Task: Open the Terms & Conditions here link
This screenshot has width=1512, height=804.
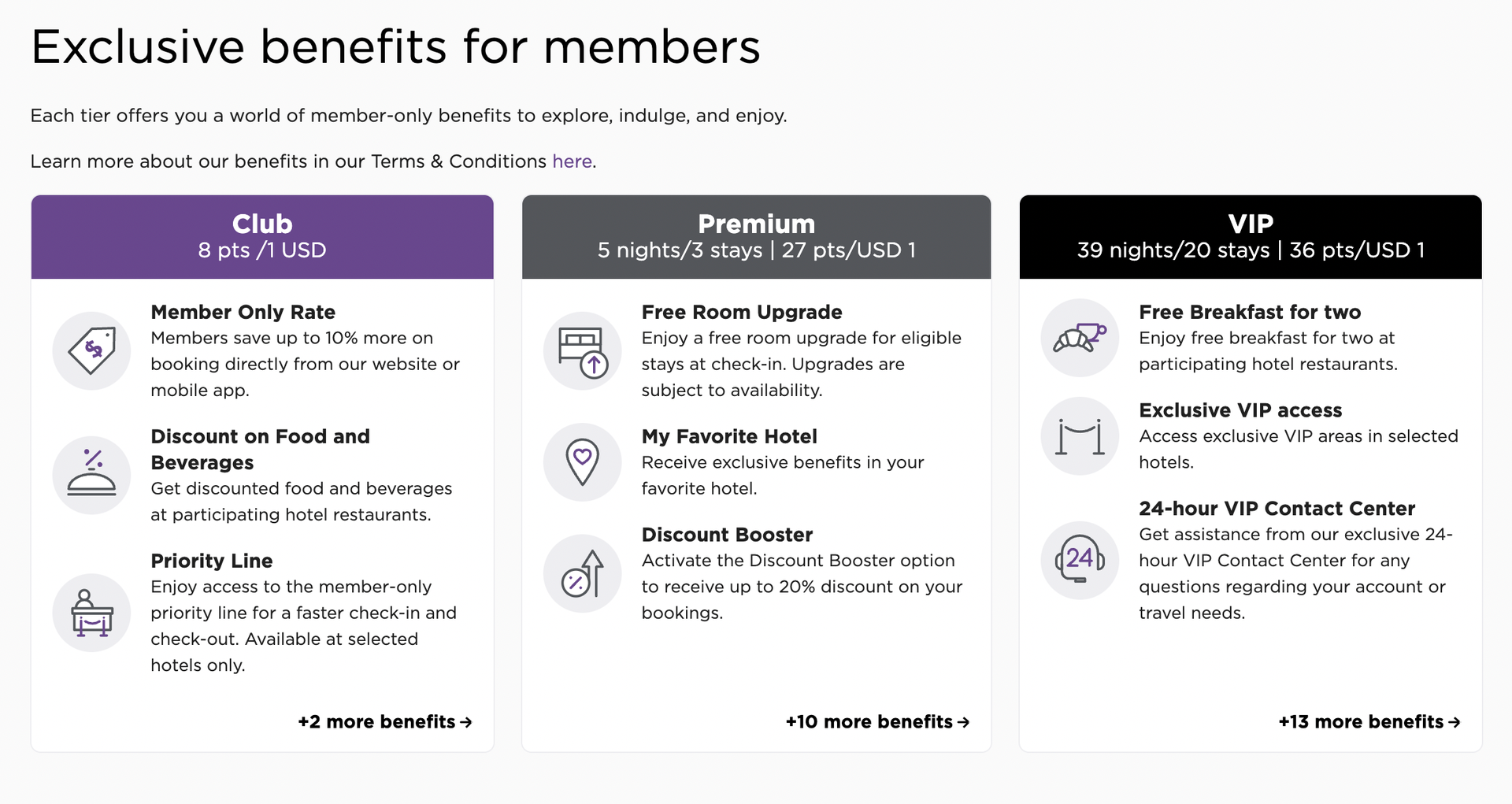Action: 572,161
